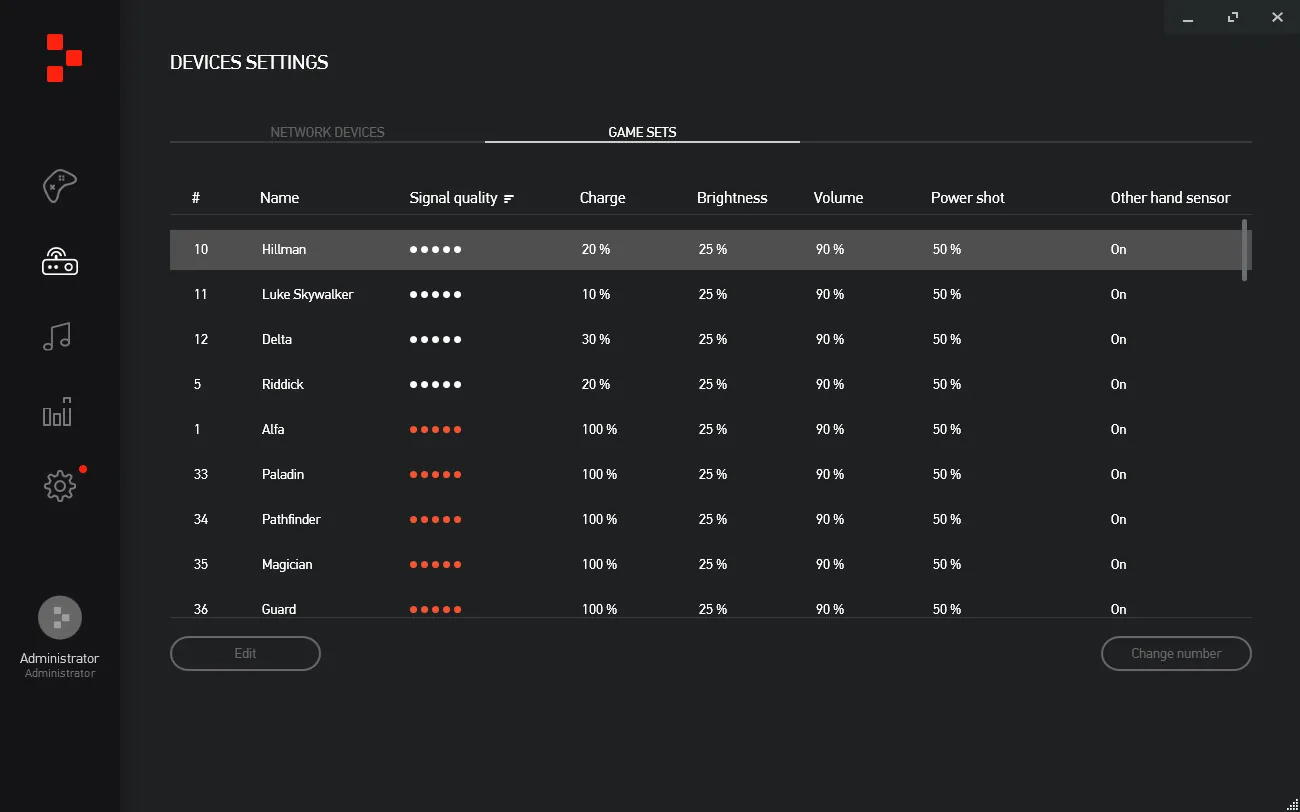Click Alfa's orange signal quality dots
This screenshot has height=812, width=1300.
435,429
